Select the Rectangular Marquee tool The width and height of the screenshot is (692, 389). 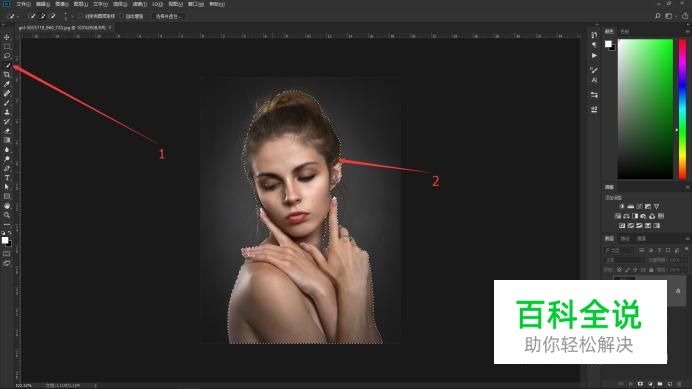click(x=7, y=46)
